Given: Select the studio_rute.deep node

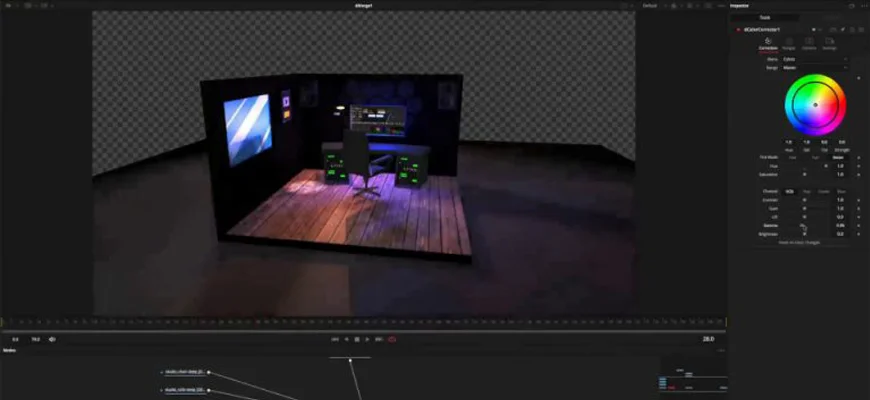Looking at the screenshot, I should (x=185, y=390).
